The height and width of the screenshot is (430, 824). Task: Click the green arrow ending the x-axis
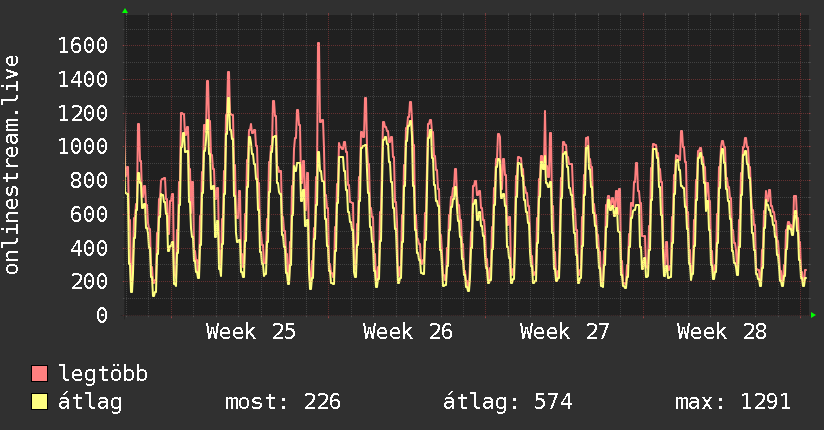[x=813, y=315]
